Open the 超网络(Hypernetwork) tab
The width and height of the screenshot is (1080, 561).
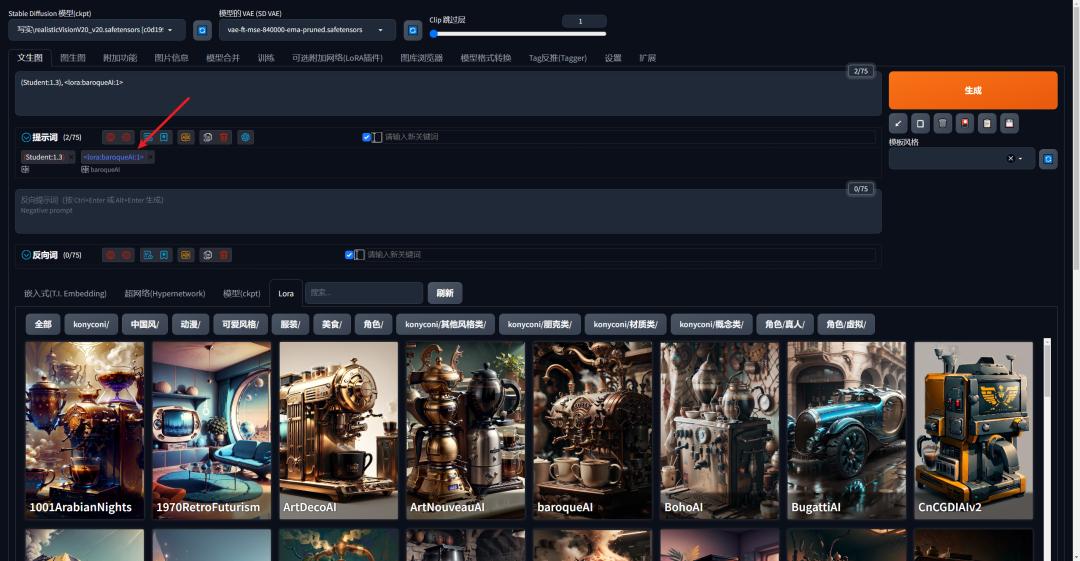pos(164,293)
